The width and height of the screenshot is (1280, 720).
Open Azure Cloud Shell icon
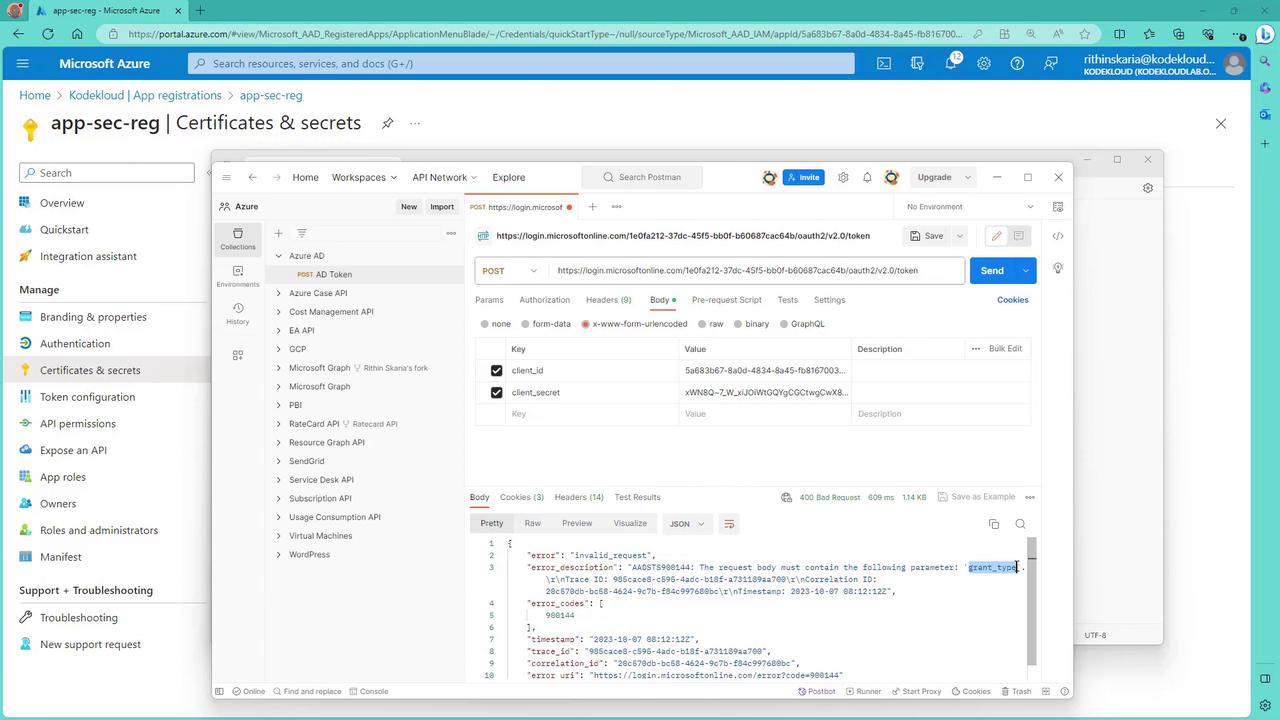[884, 63]
